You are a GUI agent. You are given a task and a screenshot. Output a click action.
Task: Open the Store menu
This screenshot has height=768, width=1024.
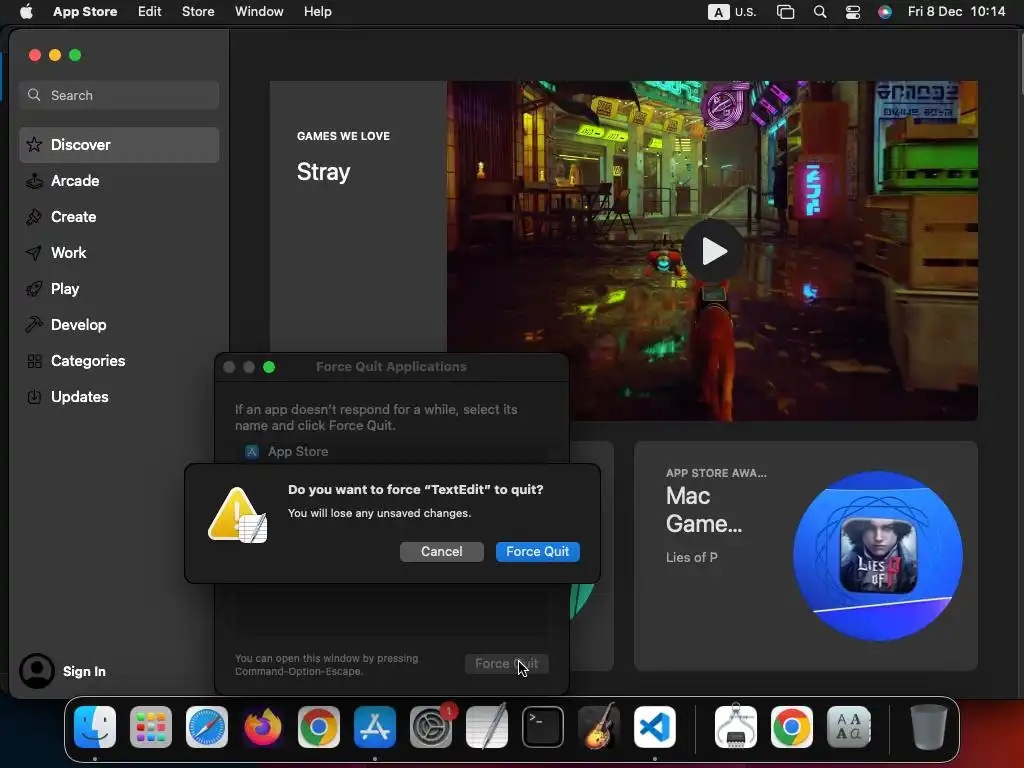[x=198, y=12]
